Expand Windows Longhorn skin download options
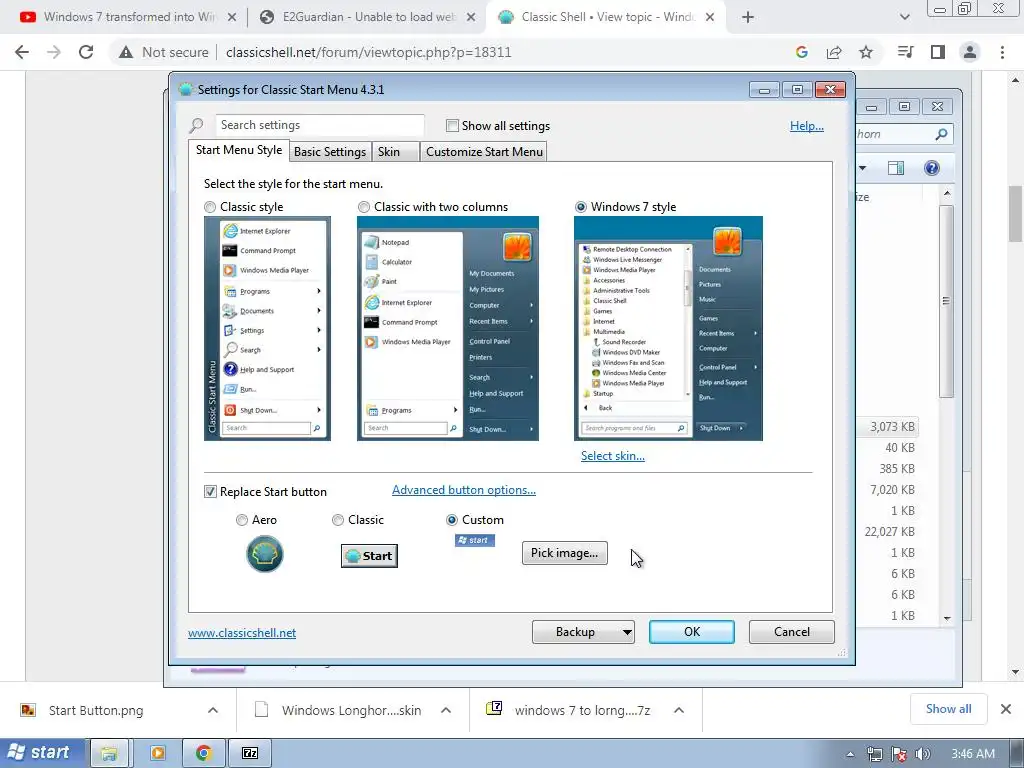This screenshot has height=768, width=1024. click(x=446, y=711)
